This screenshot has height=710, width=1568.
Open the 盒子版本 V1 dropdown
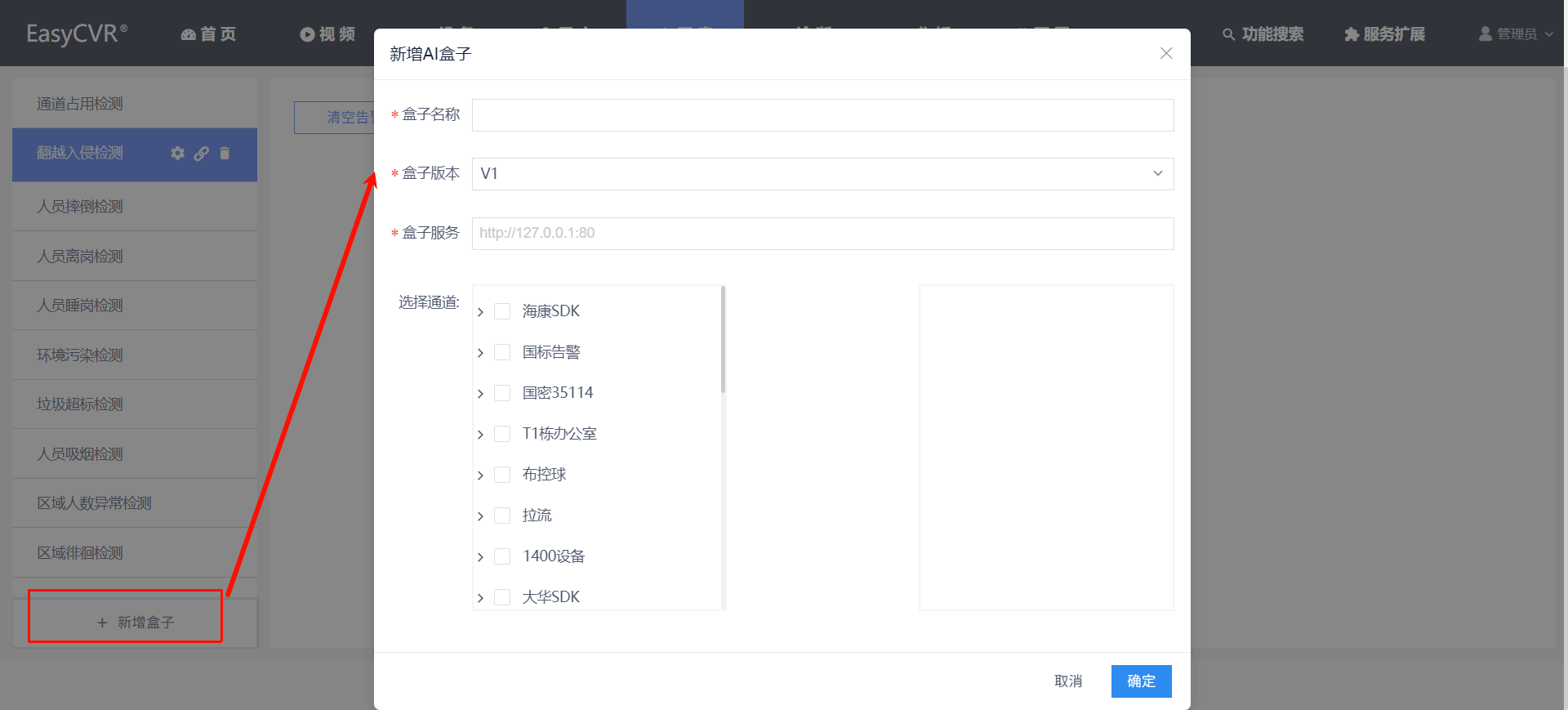click(822, 174)
